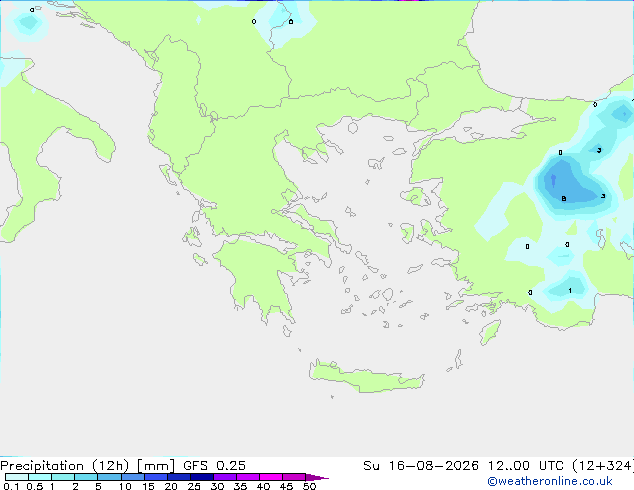This screenshot has width=634, height=490.
Task: Select the 15–20 mm legend swatch
Action: 156,477
